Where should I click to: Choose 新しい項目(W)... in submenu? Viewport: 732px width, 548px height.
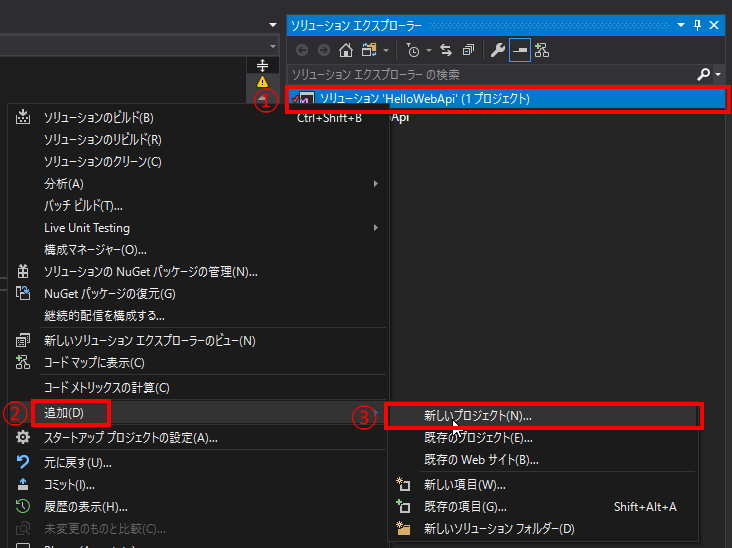543,485
